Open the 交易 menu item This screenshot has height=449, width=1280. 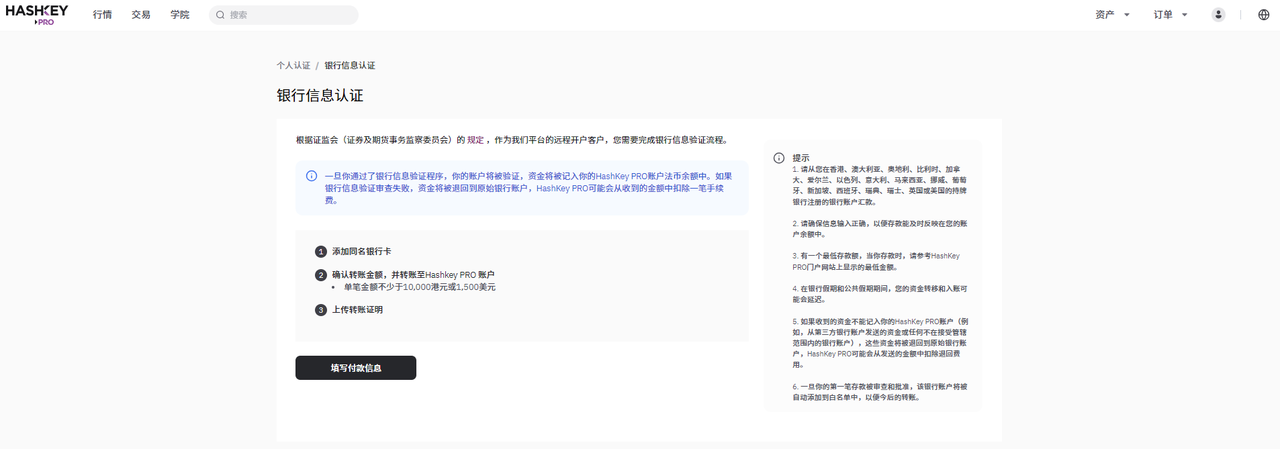[x=141, y=15]
